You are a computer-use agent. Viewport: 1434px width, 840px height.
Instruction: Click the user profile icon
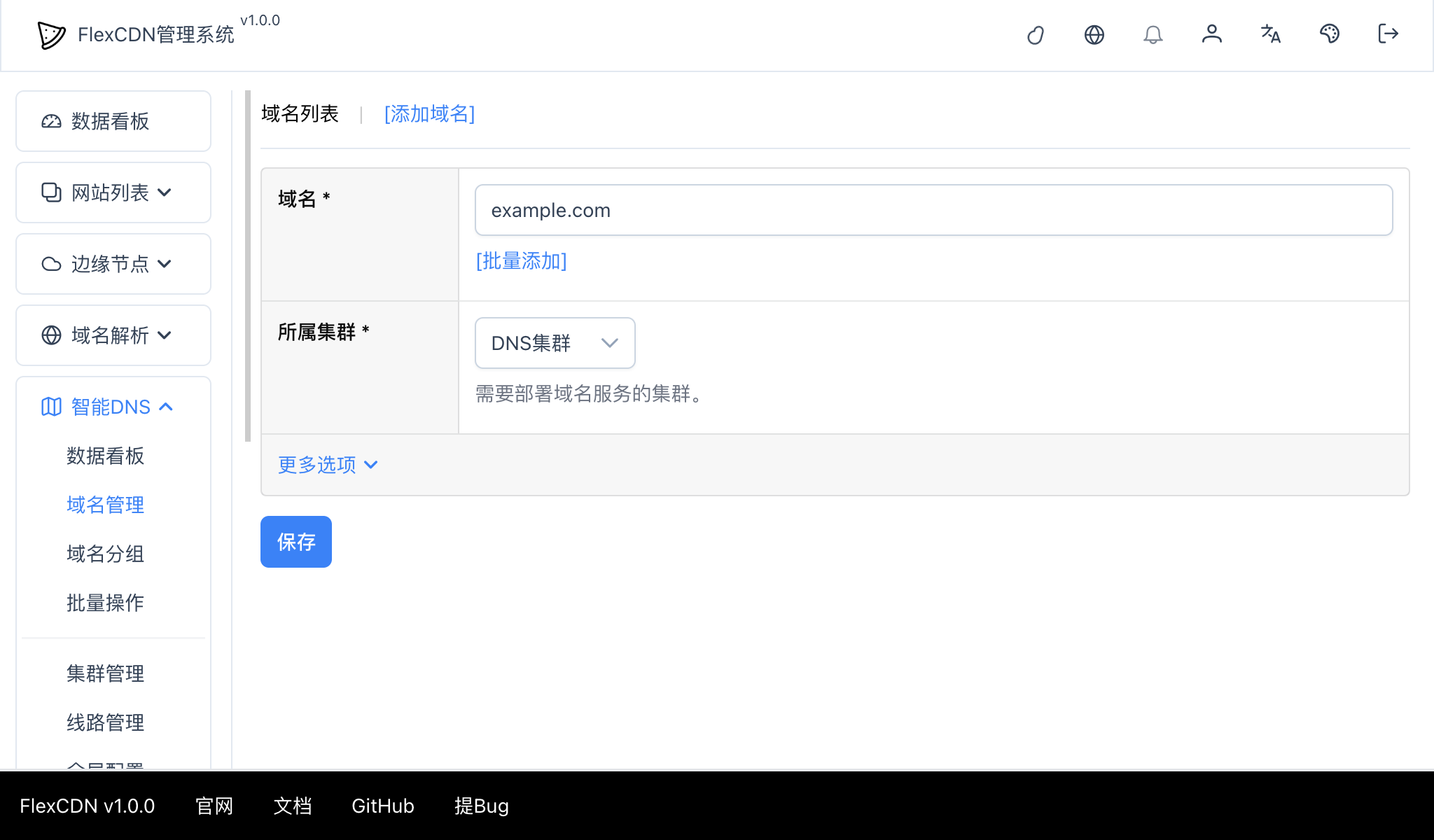tap(1212, 34)
